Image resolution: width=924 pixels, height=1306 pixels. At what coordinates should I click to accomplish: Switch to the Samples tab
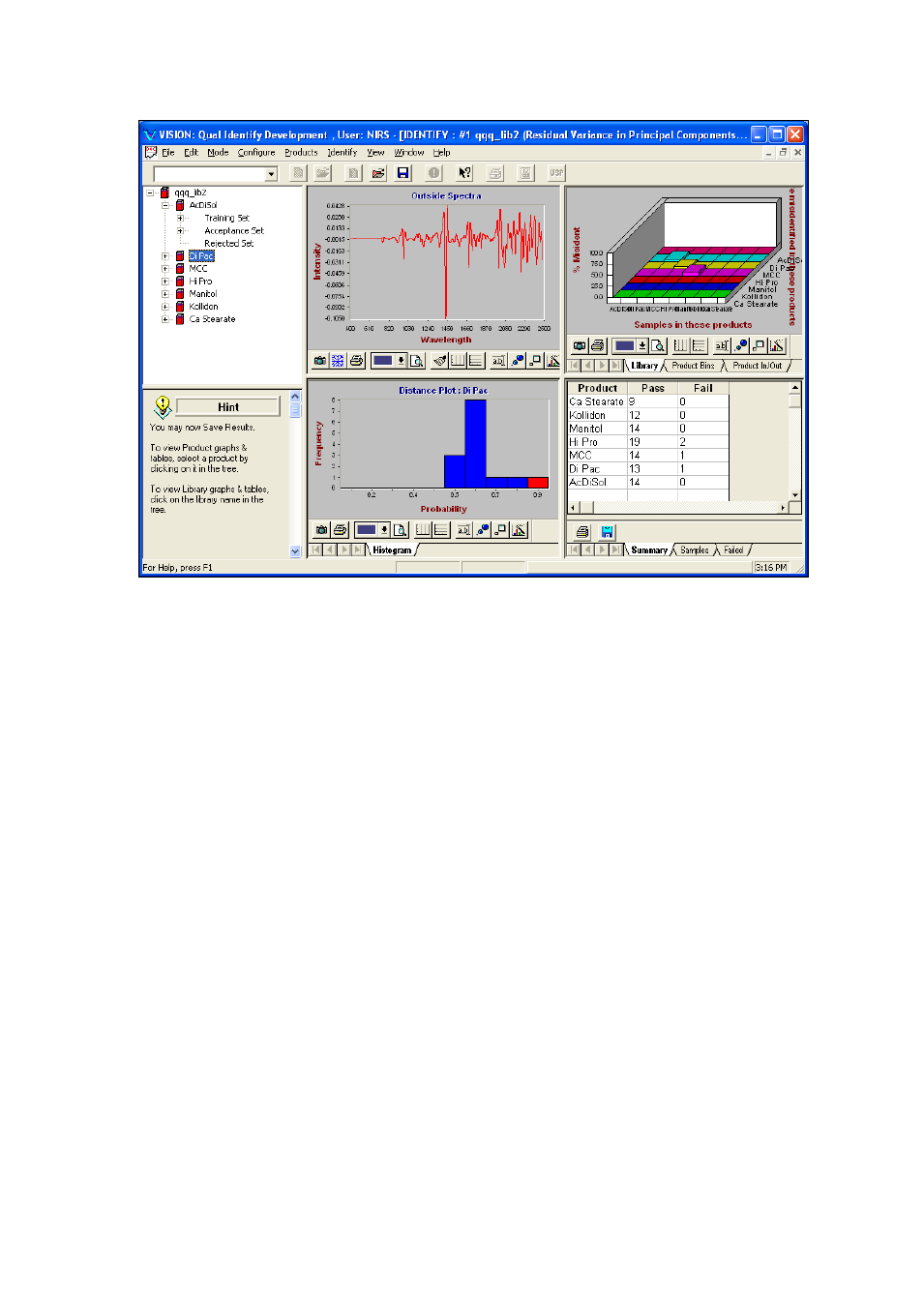[694, 550]
